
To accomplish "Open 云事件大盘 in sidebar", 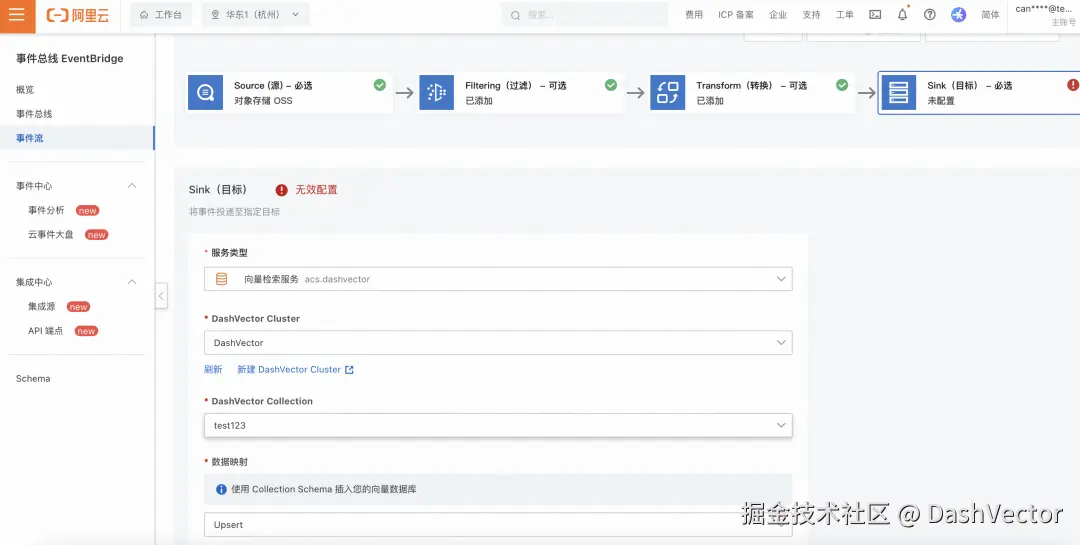I will (50, 234).
